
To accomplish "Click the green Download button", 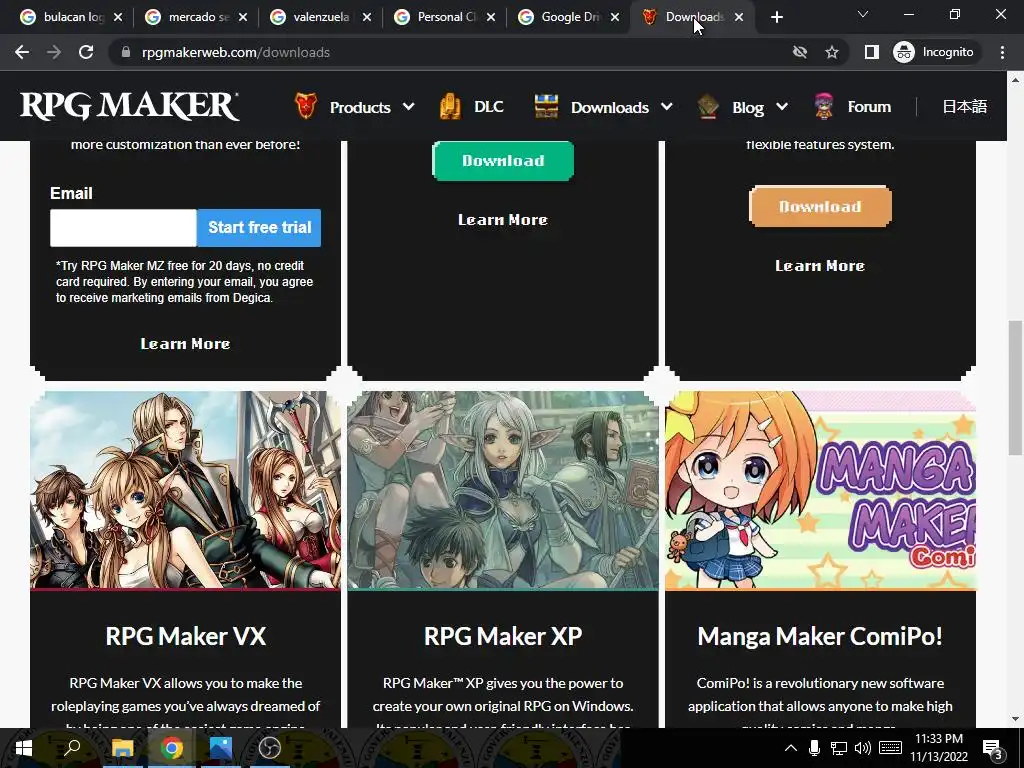I will tap(503, 161).
